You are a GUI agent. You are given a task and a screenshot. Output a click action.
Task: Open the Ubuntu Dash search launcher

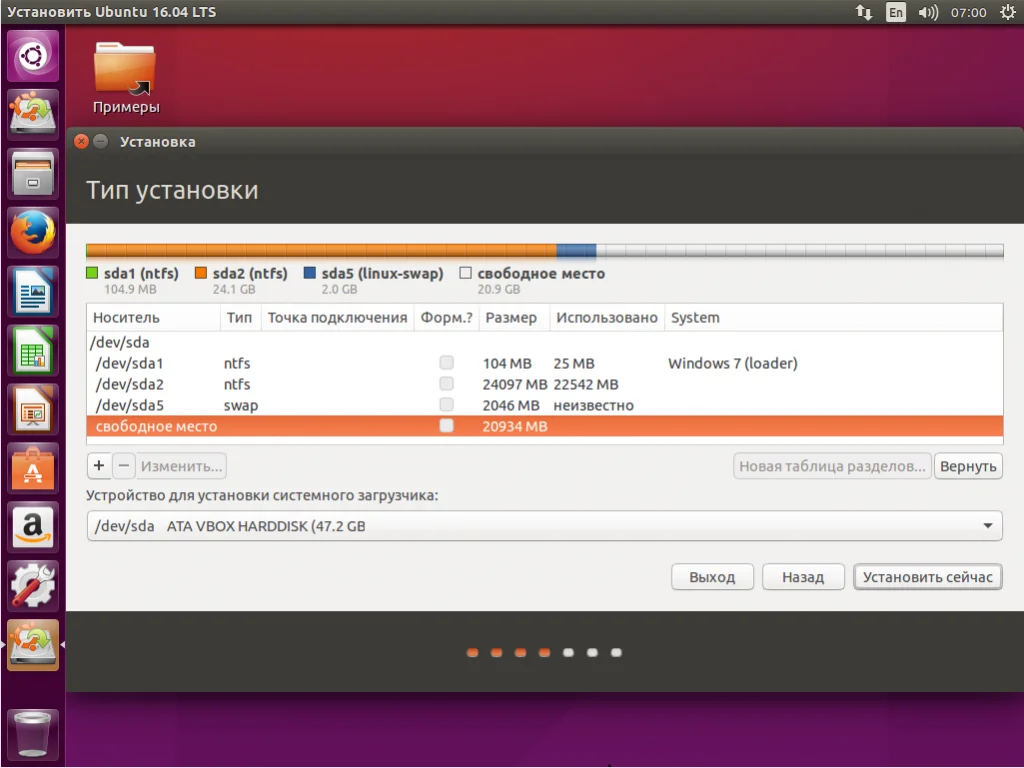[33, 56]
